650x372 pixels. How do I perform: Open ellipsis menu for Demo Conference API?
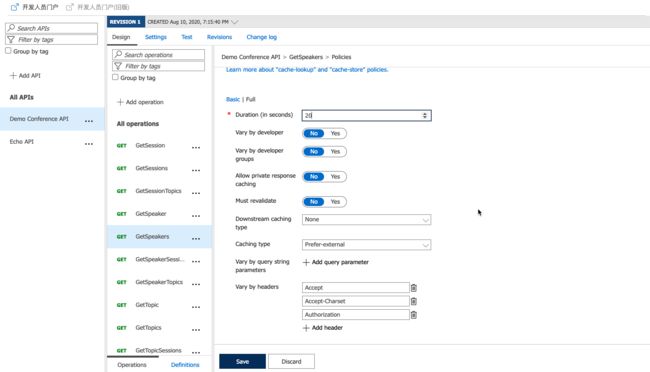tap(89, 121)
